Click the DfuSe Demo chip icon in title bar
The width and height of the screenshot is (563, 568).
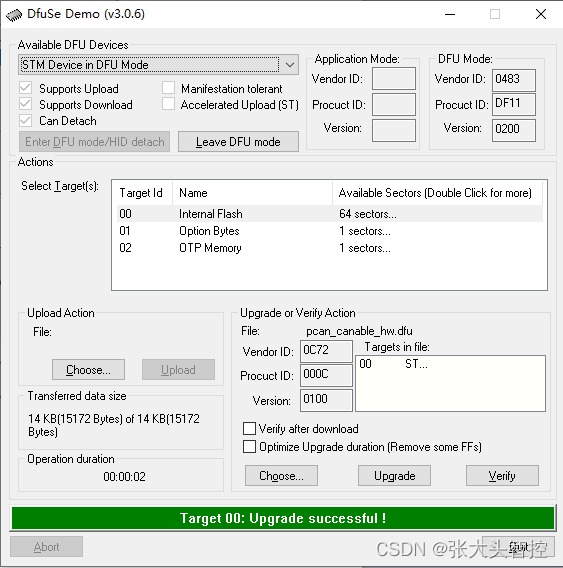tap(14, 15)
